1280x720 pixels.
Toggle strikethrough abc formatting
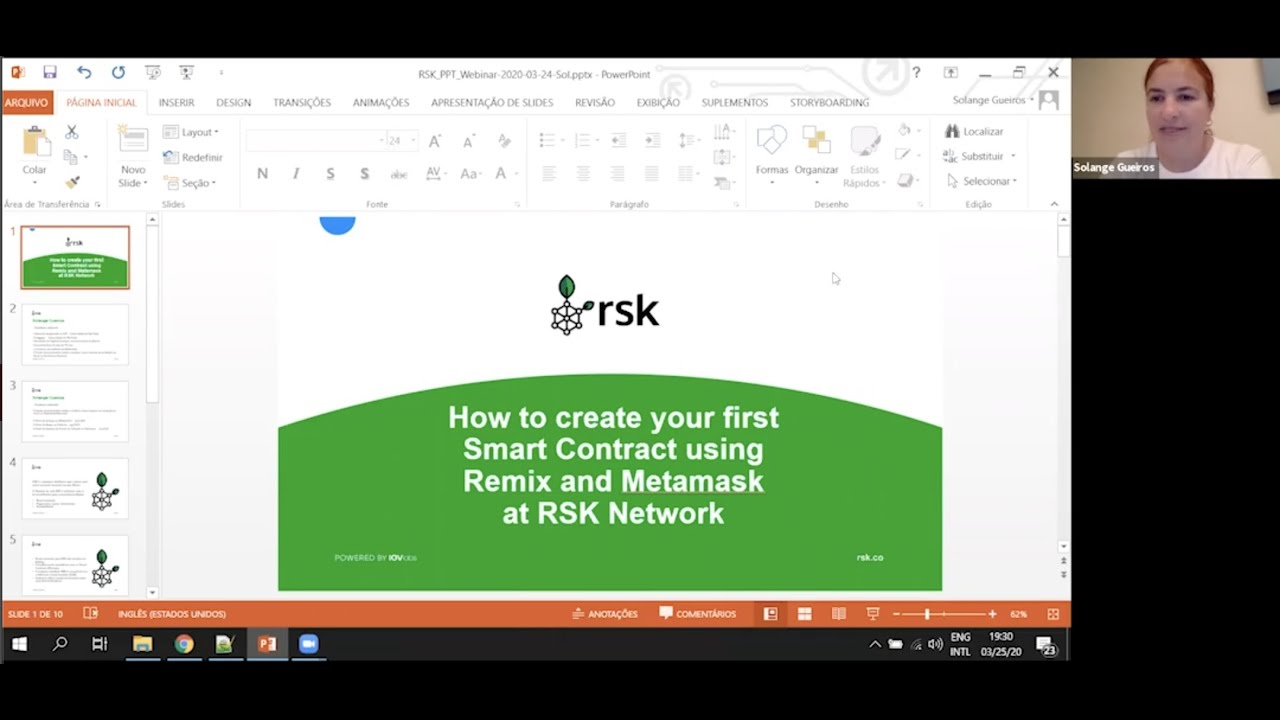(398, 173)
